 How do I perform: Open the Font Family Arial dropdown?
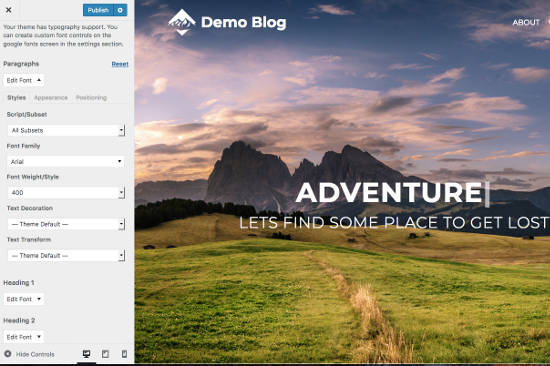pyautogui.click(x=66, y=161)
